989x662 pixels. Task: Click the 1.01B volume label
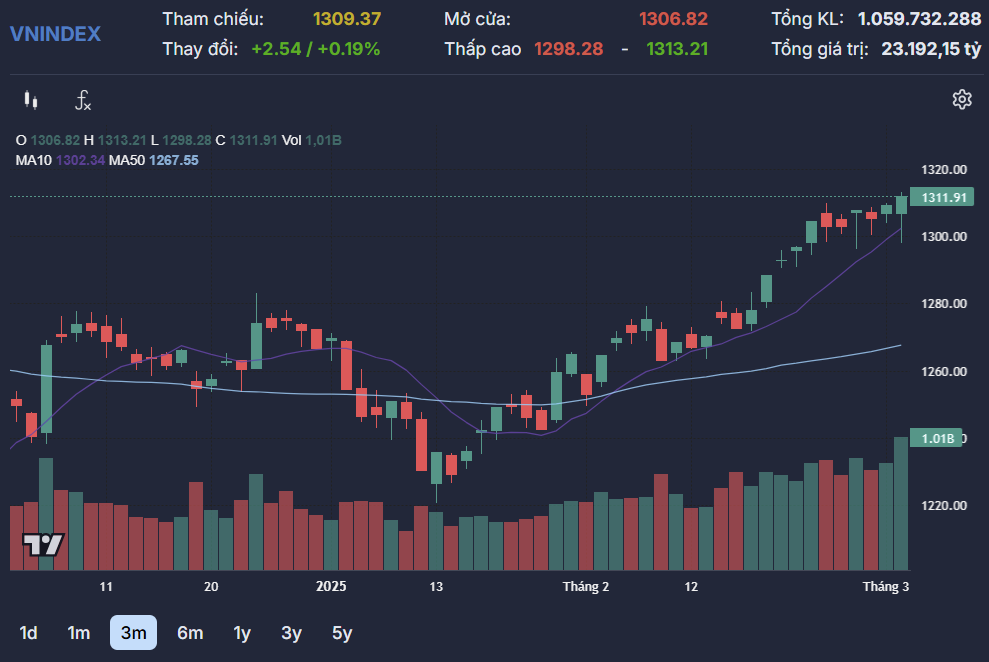pos(937,439)
